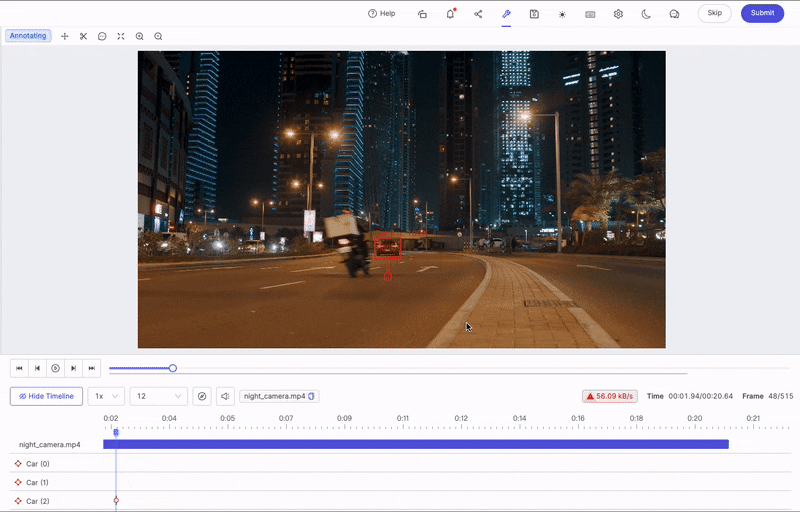Select the Car (2) track row
Viewport: 800px width, 512px height.
[x=401, y=501]
